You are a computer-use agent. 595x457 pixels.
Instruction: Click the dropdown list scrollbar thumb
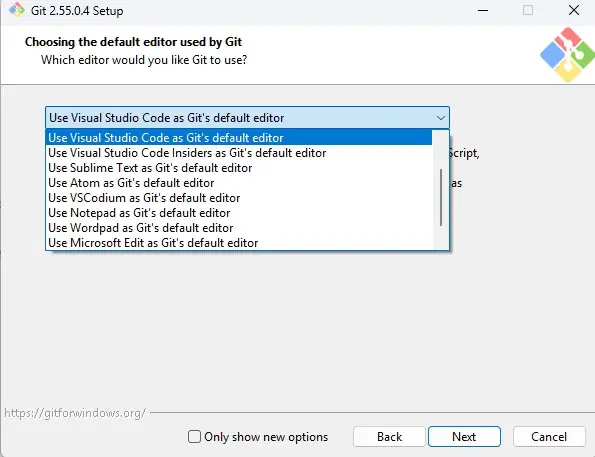441,197
